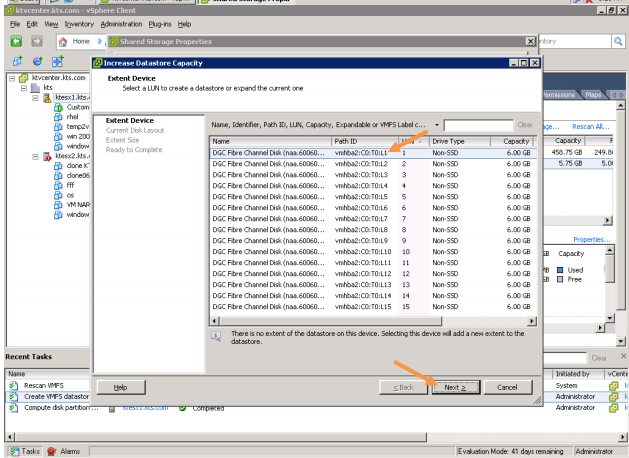Click the disk list scroll-left arrow
The height and width of the screenshot is (458, 629).
[214, 321]
